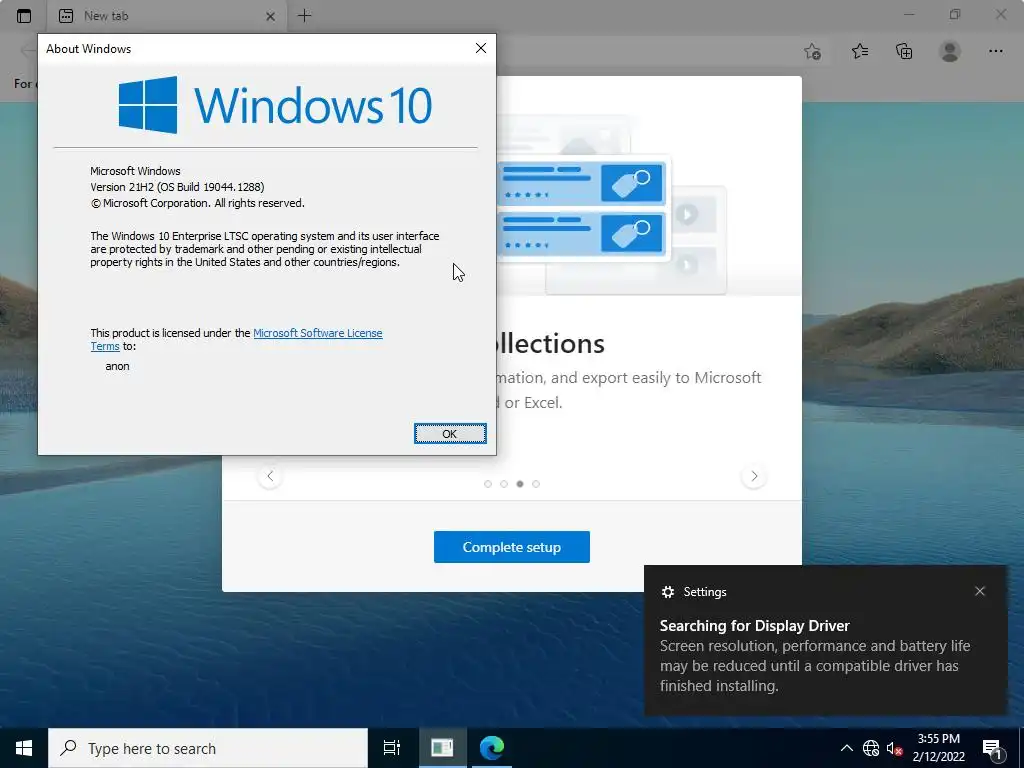This screenshot has height=768, width=1024.
Task: Open a new tab with plus button
Action: pos(304,16)
